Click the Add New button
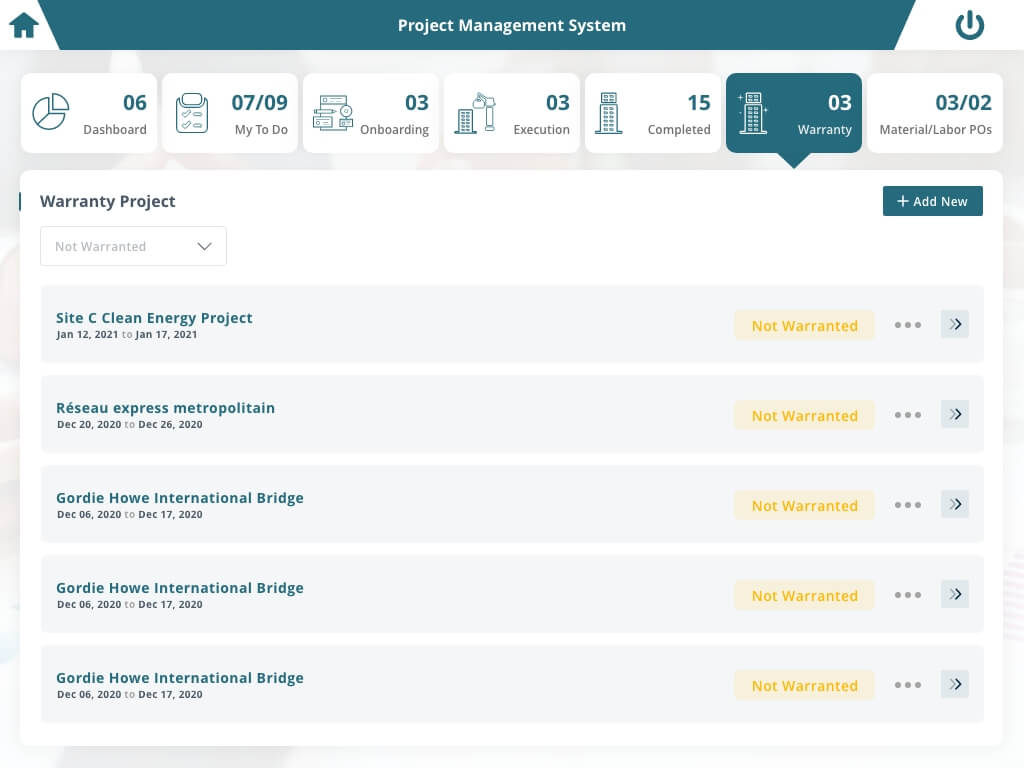The height and width of the screenshot is (768, 1024). click(933, 201)
